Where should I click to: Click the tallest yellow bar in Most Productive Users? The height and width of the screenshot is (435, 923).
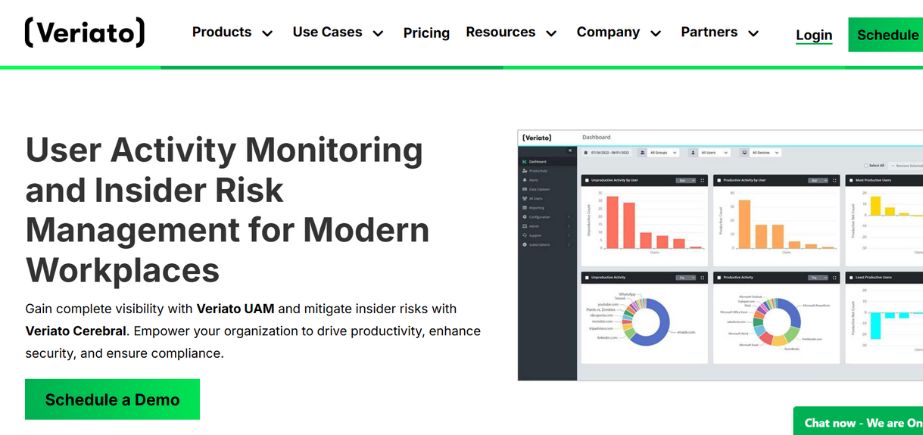click(x=875, y=205)
